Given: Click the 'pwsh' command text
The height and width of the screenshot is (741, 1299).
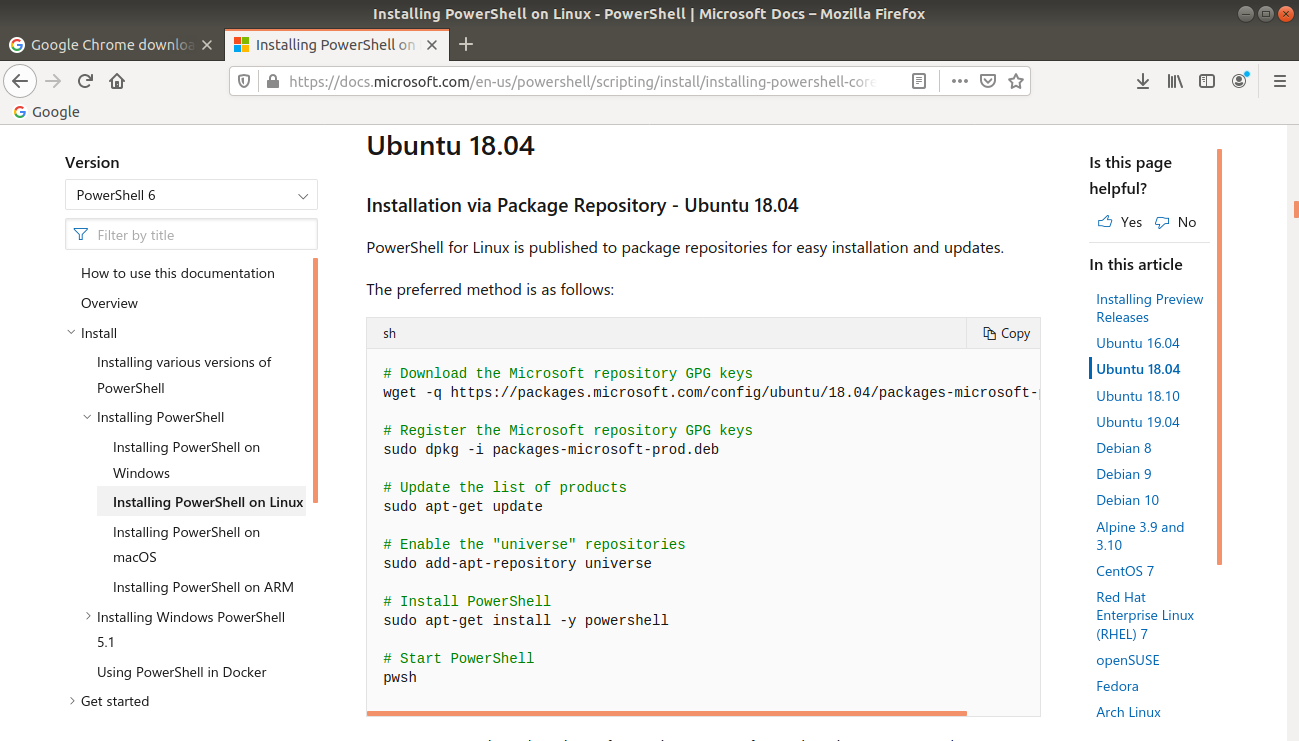Looking at the screenshot, I should (400, 677).
